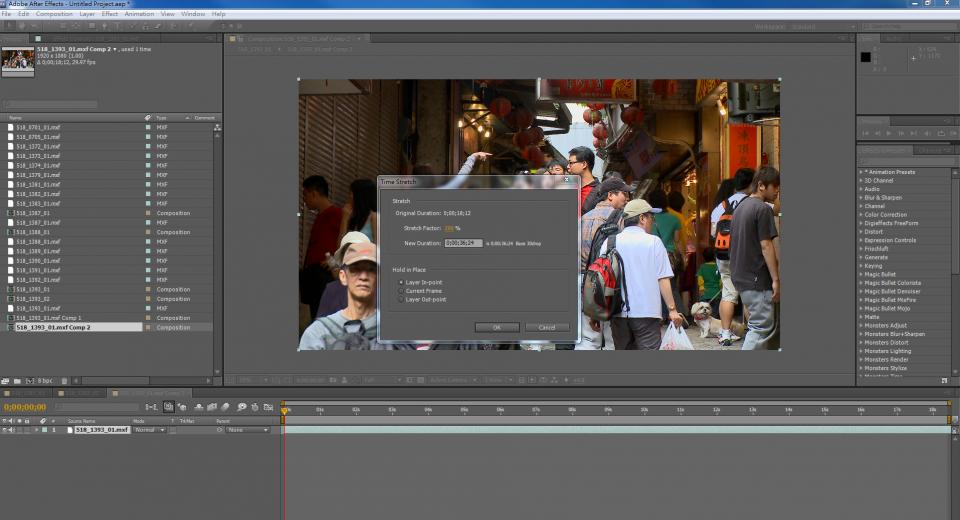Select Layer Out-point radio option

(x=402, y=299)
